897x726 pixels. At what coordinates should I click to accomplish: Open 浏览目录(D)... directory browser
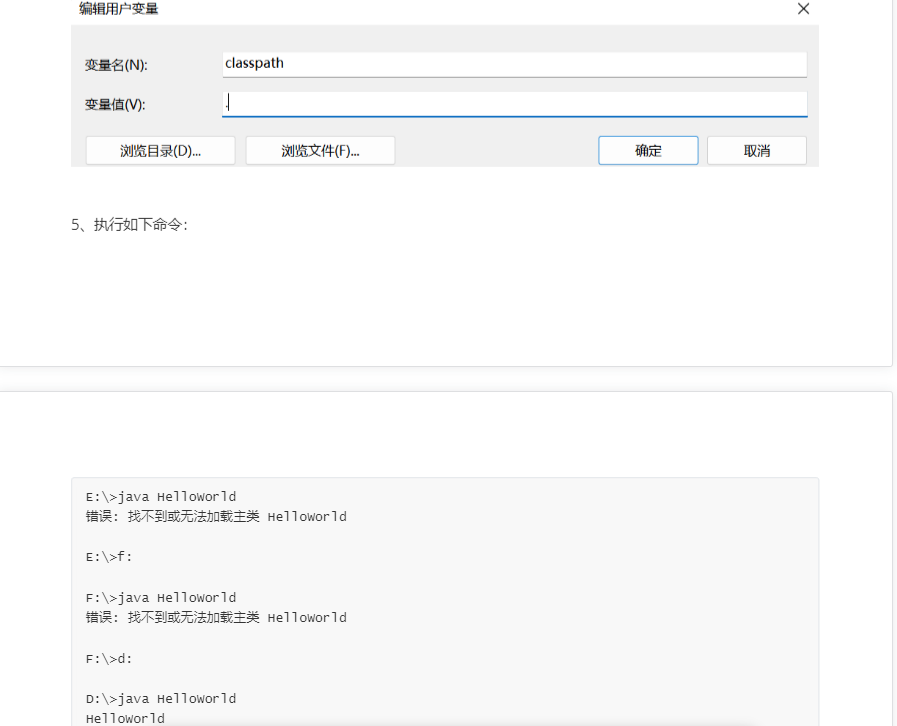point(160,151)
